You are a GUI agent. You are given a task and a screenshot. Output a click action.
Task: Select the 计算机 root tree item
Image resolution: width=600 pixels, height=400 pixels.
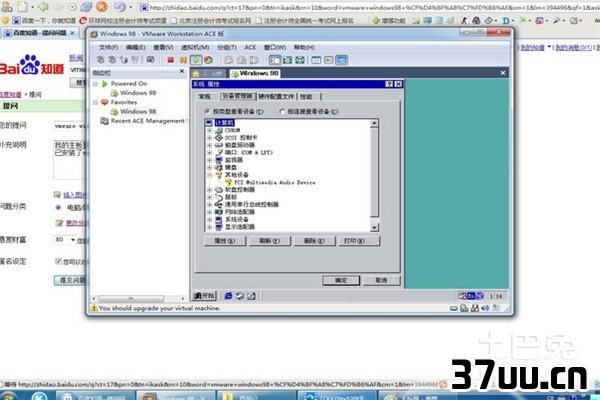[x=224, y=123]
